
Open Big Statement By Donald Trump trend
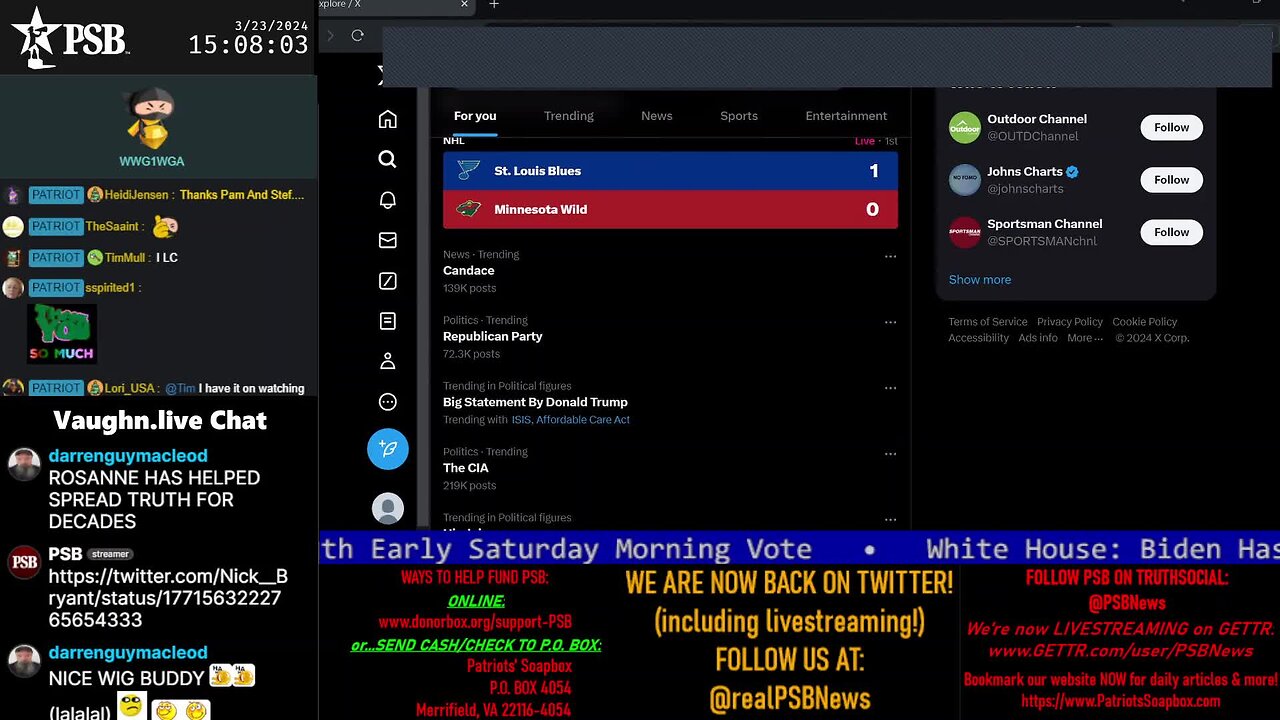(535, 403)
